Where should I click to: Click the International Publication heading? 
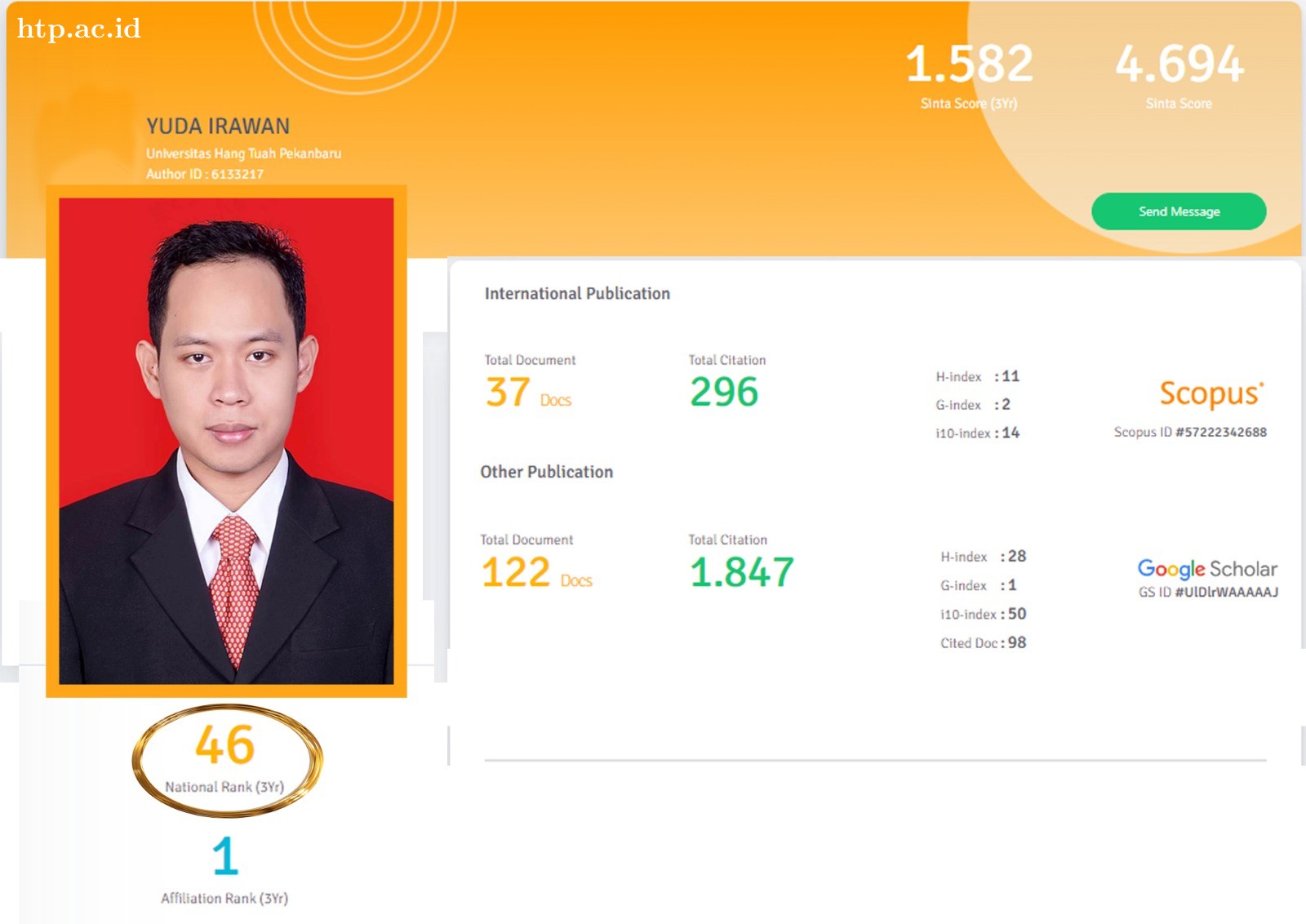(x=577, y=294)
